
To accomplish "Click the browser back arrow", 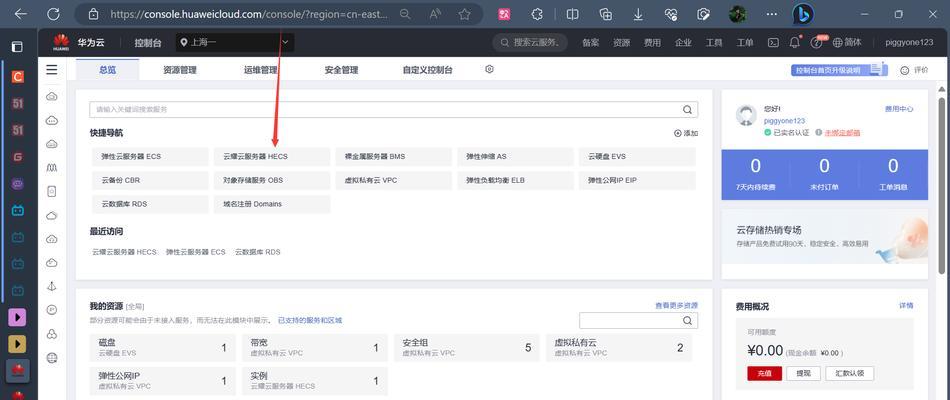I will tap(21, 14).
